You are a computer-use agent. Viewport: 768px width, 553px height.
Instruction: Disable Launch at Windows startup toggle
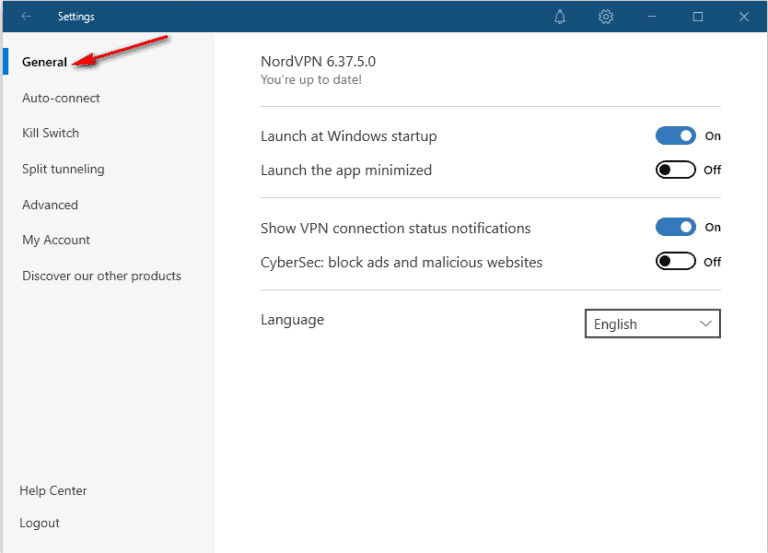coord(675,136)
